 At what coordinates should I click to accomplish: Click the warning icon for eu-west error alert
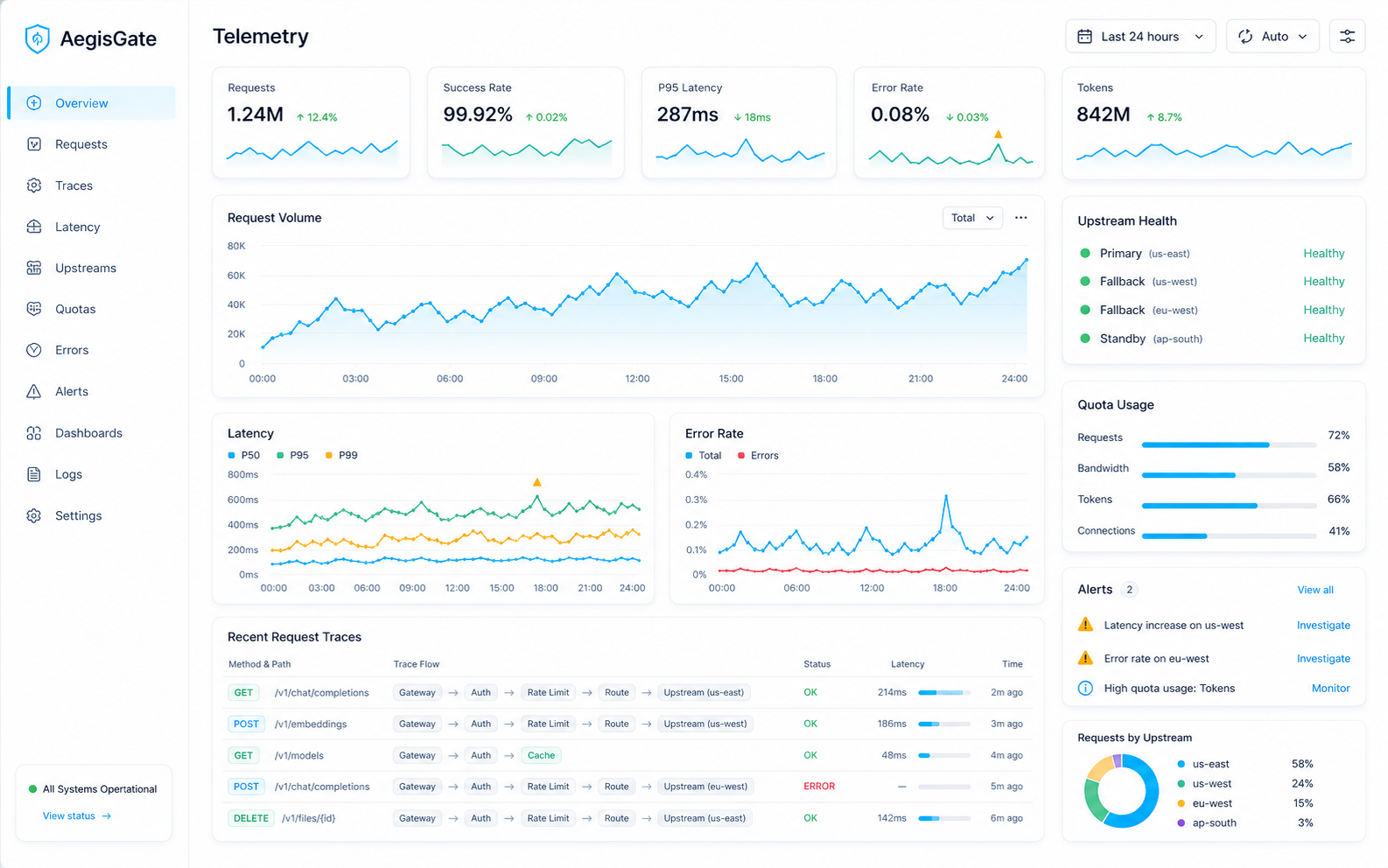click(x=1085, y=658)
